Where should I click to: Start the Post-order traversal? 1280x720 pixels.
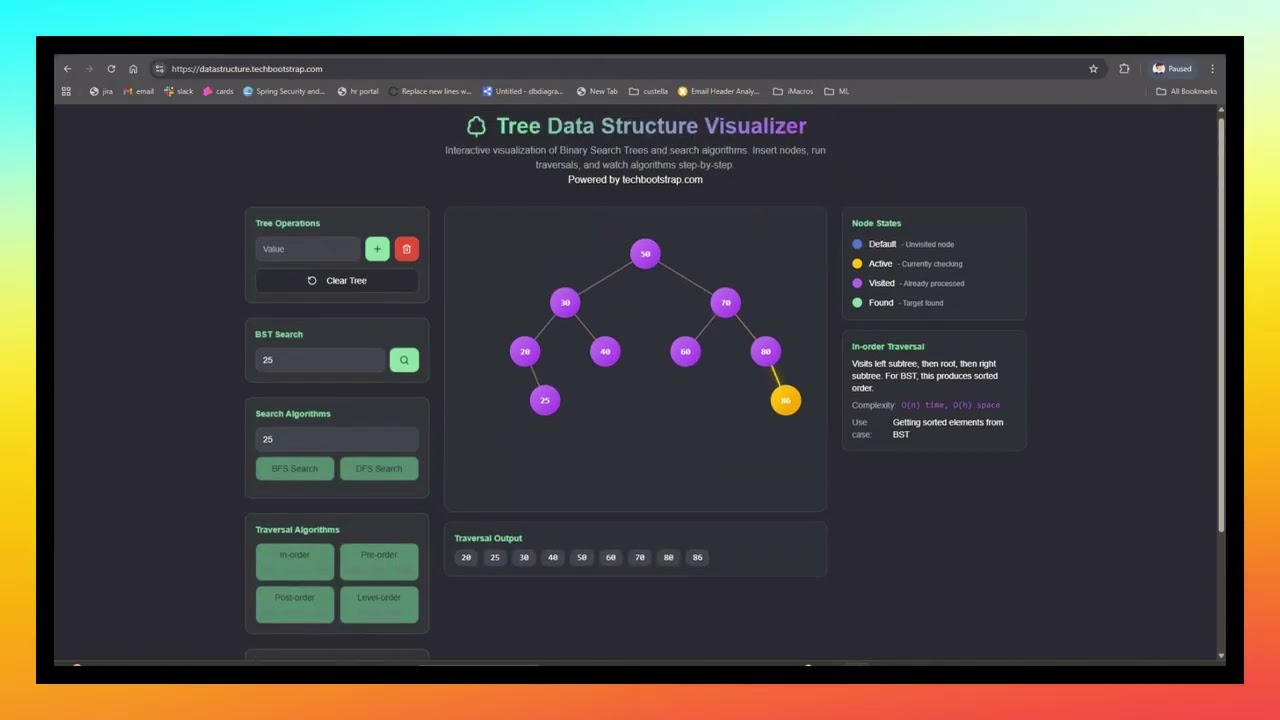point(295,605)
